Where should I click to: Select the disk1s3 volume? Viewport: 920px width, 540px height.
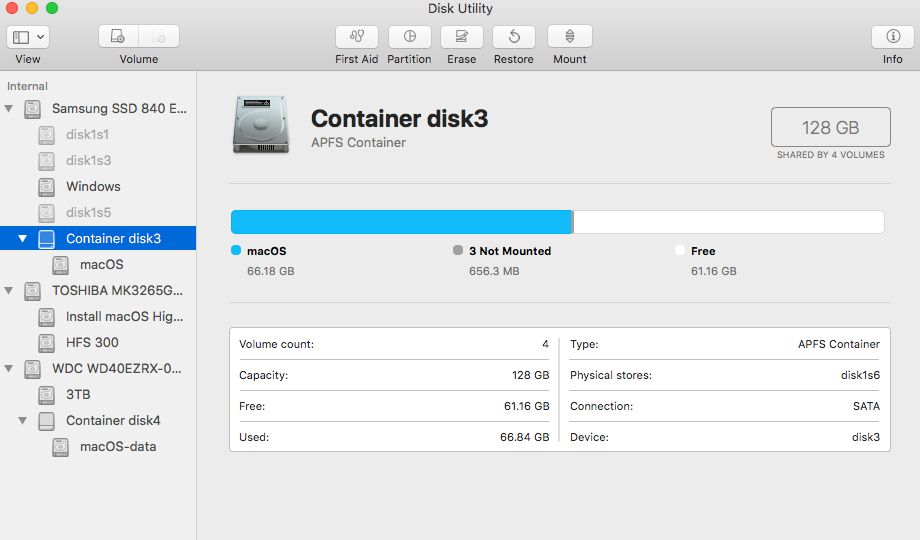[98, 160]
